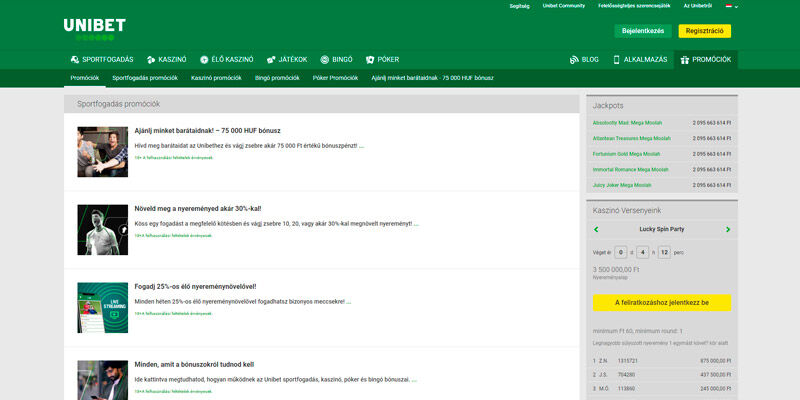Open Absolootly Mad: Mega Moolah jackpot
The height and width of the screenshot is (400, 800).
[x=628, y=123]
